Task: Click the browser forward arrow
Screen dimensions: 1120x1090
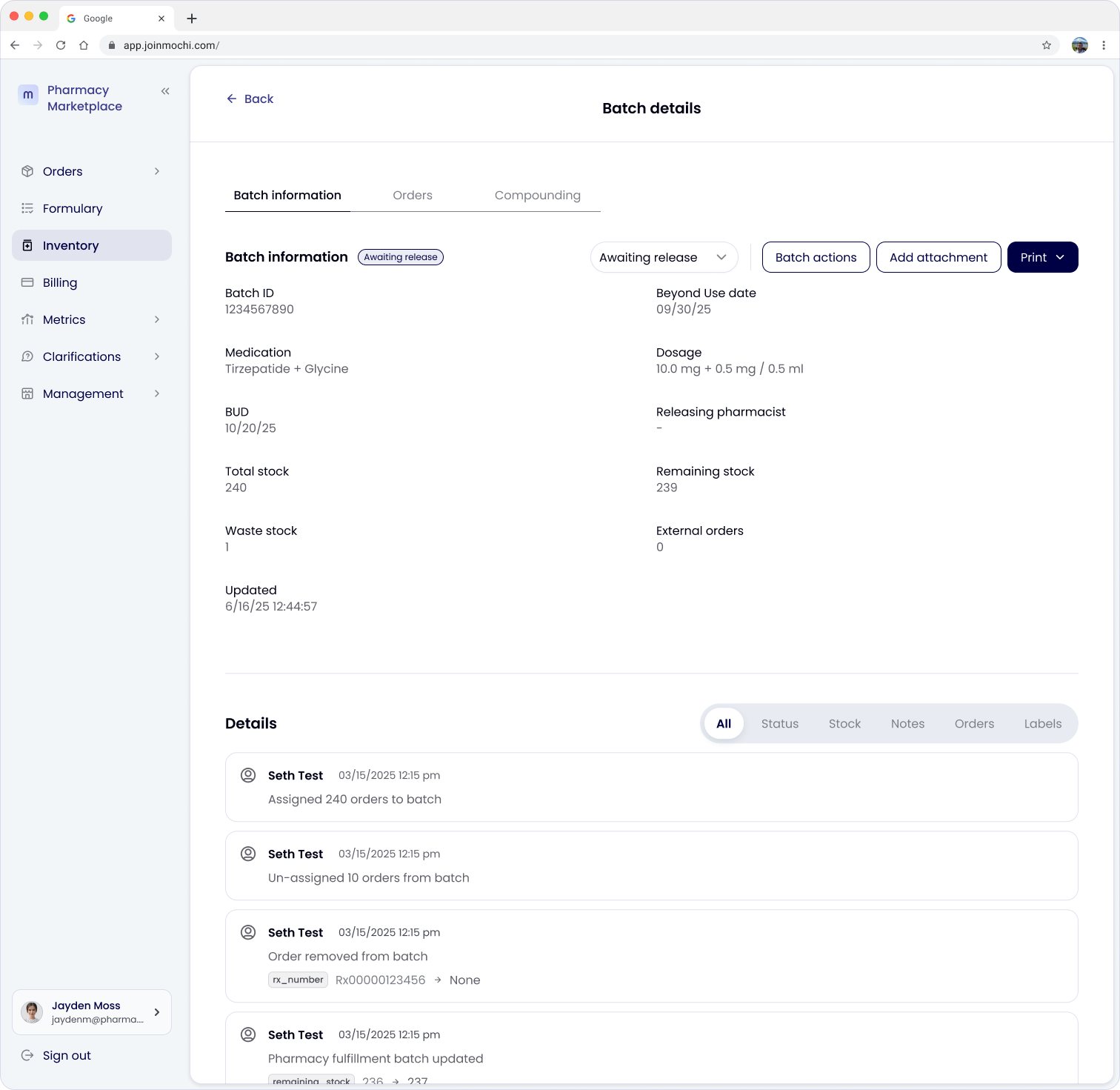Action: (x=38, y=45)
